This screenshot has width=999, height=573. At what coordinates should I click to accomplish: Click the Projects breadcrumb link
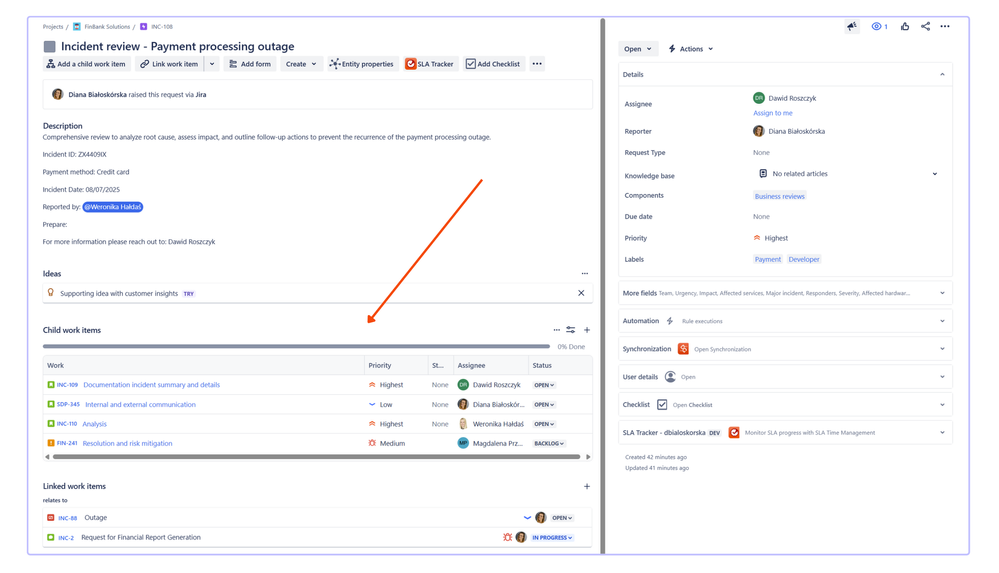click(x=53, y=27)
